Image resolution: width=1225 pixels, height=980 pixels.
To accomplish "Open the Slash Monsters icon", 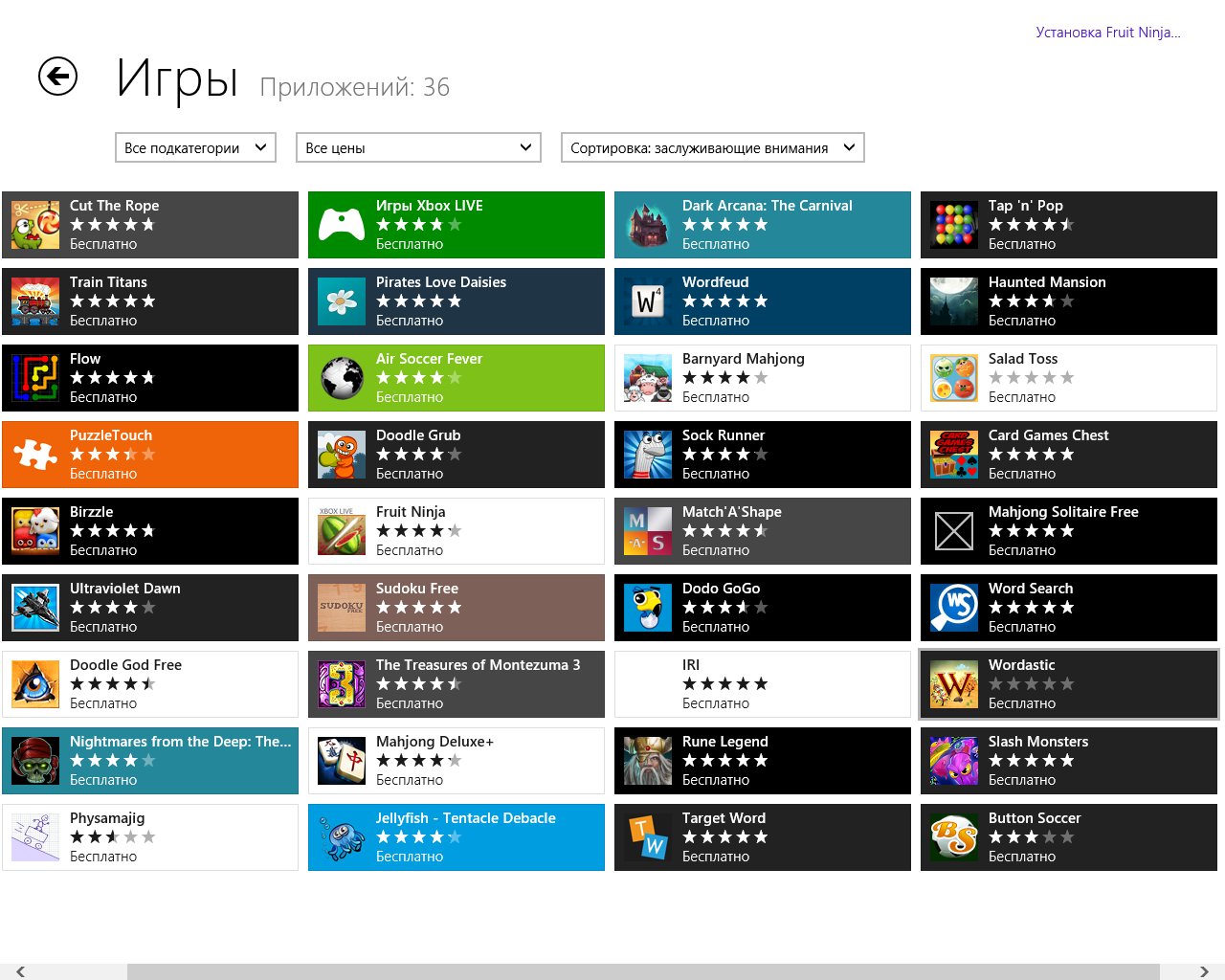I will [954, 761].
